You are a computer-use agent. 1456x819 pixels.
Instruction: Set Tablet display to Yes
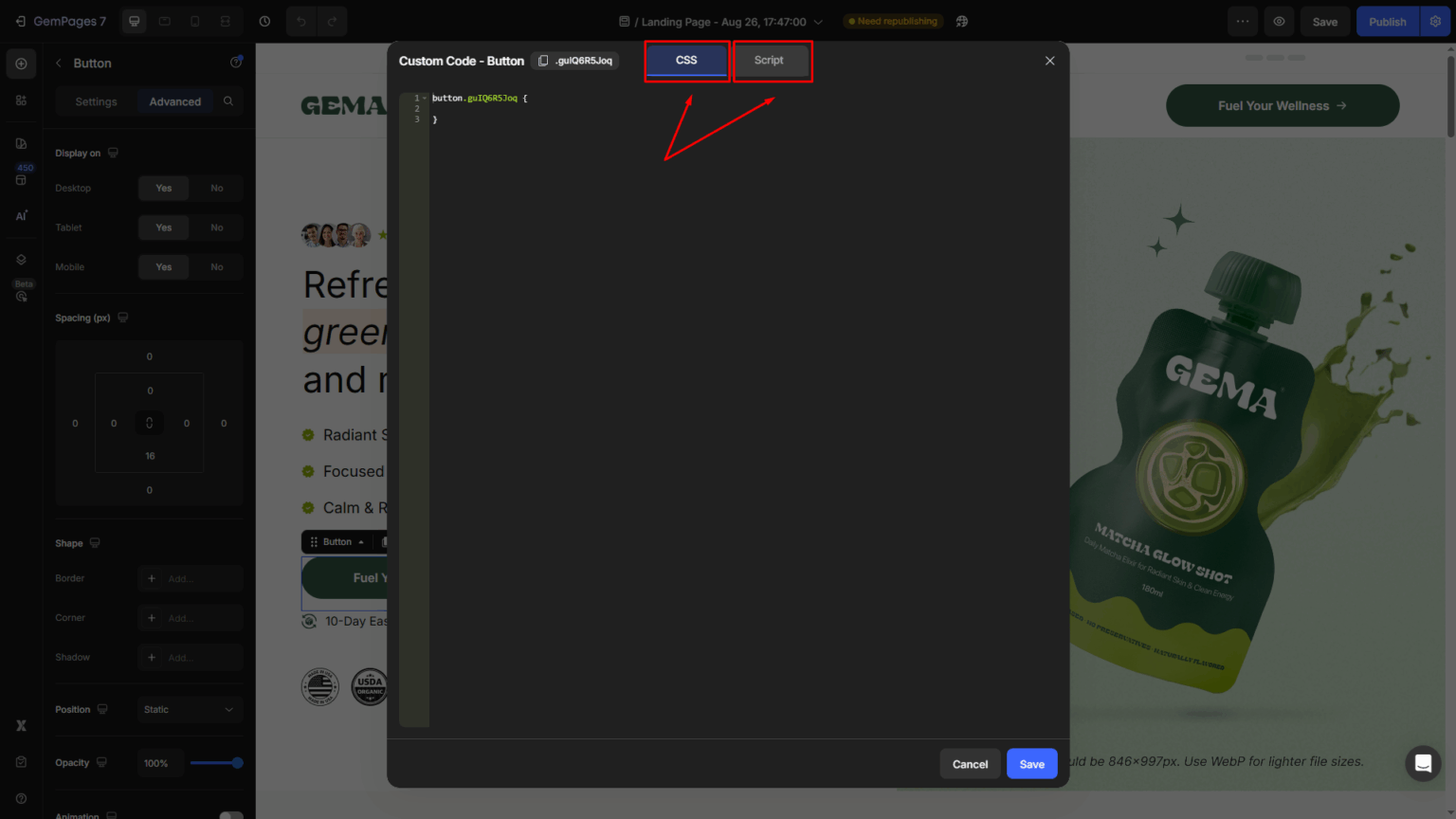[164, 227]
